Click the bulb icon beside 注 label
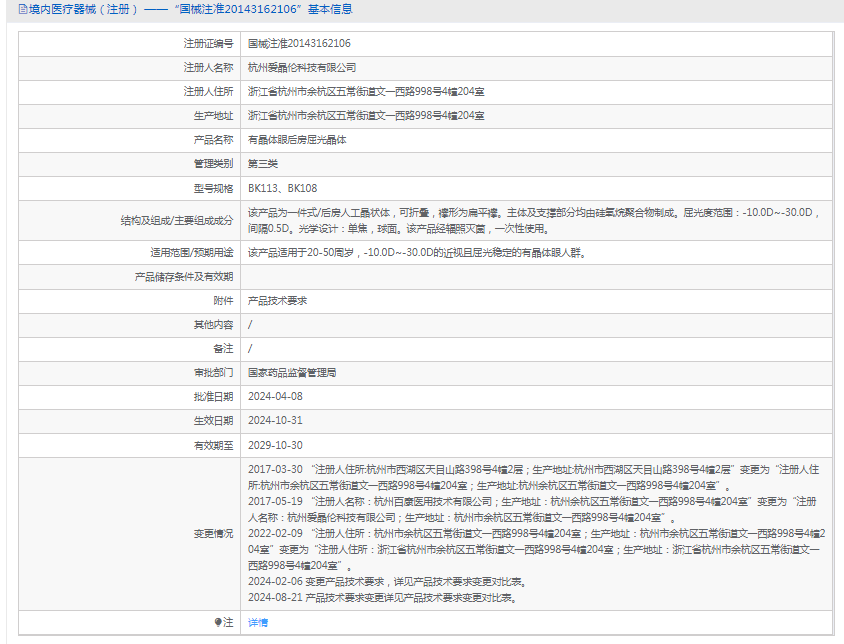 tap(219, 622)
